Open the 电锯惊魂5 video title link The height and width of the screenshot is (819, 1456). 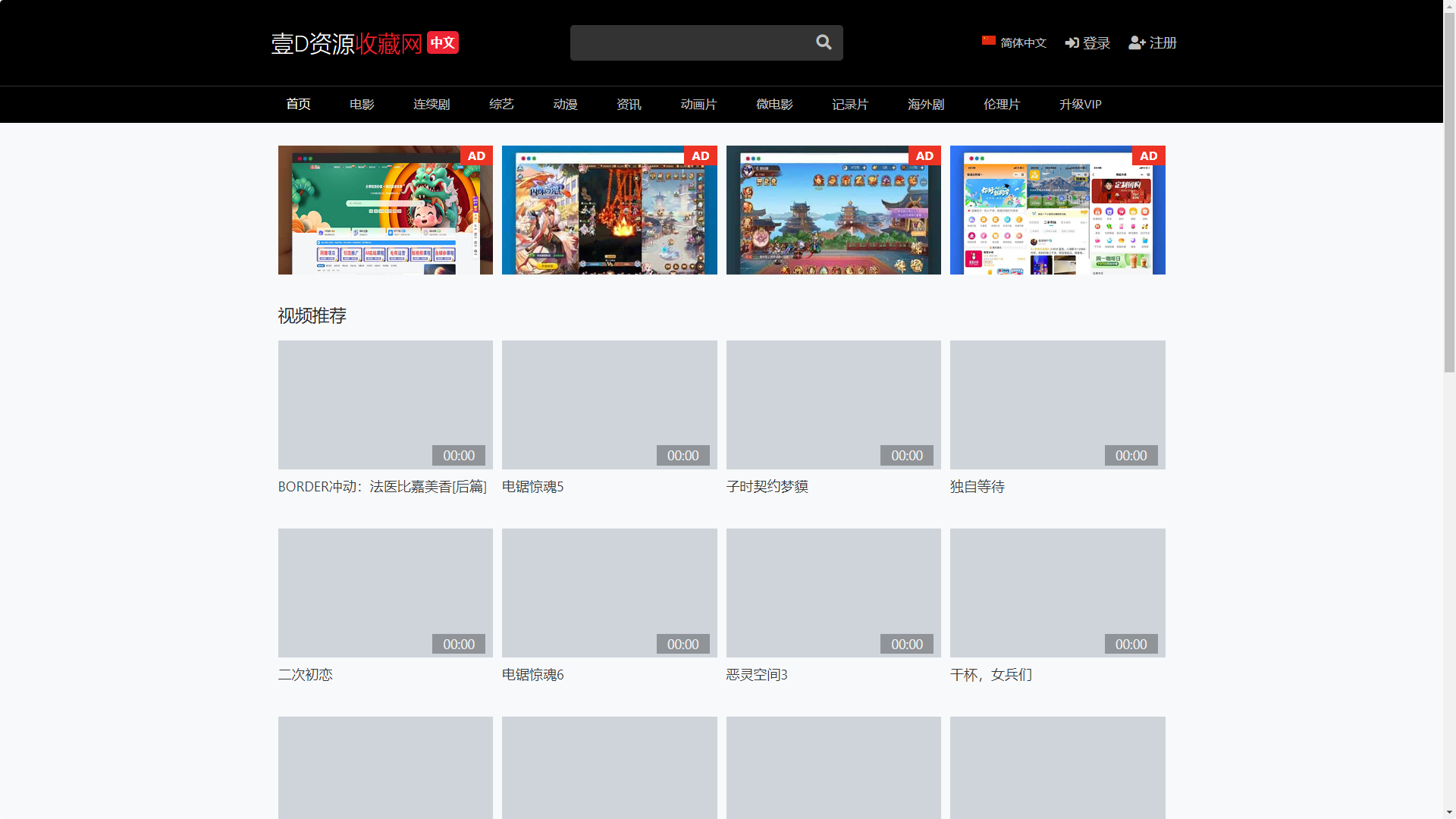pos(532,486)
